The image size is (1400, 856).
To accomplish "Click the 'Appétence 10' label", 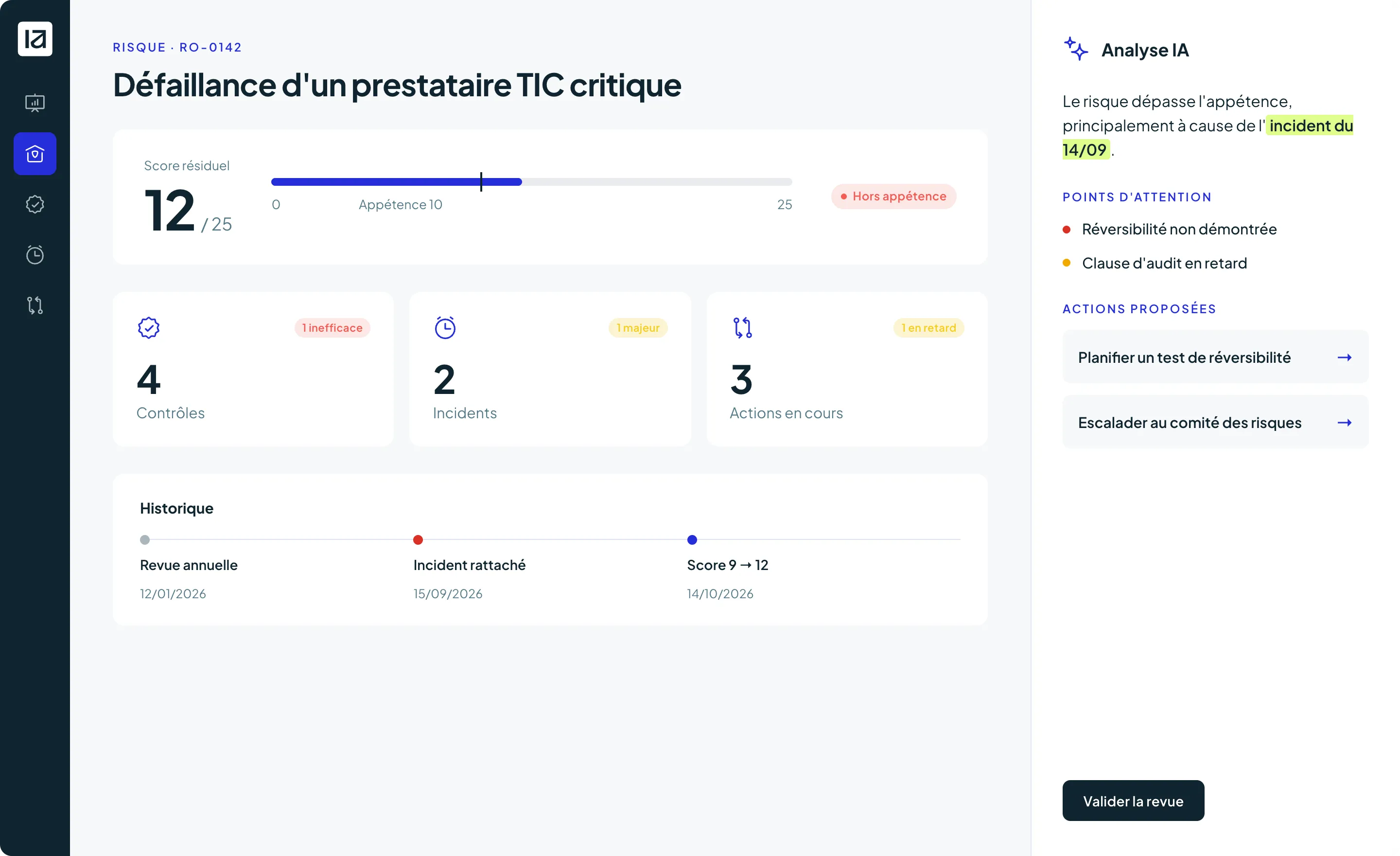I will (401, 205).
